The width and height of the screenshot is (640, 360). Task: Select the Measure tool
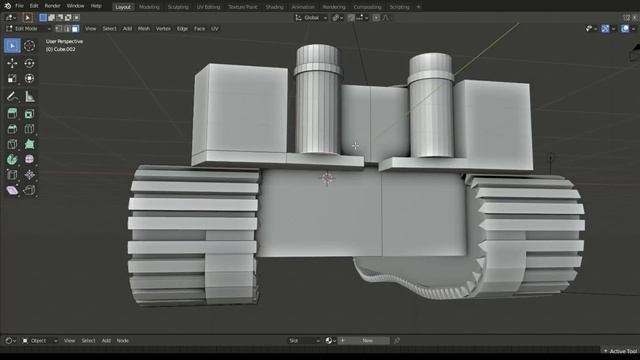click(x=29, y=97)
